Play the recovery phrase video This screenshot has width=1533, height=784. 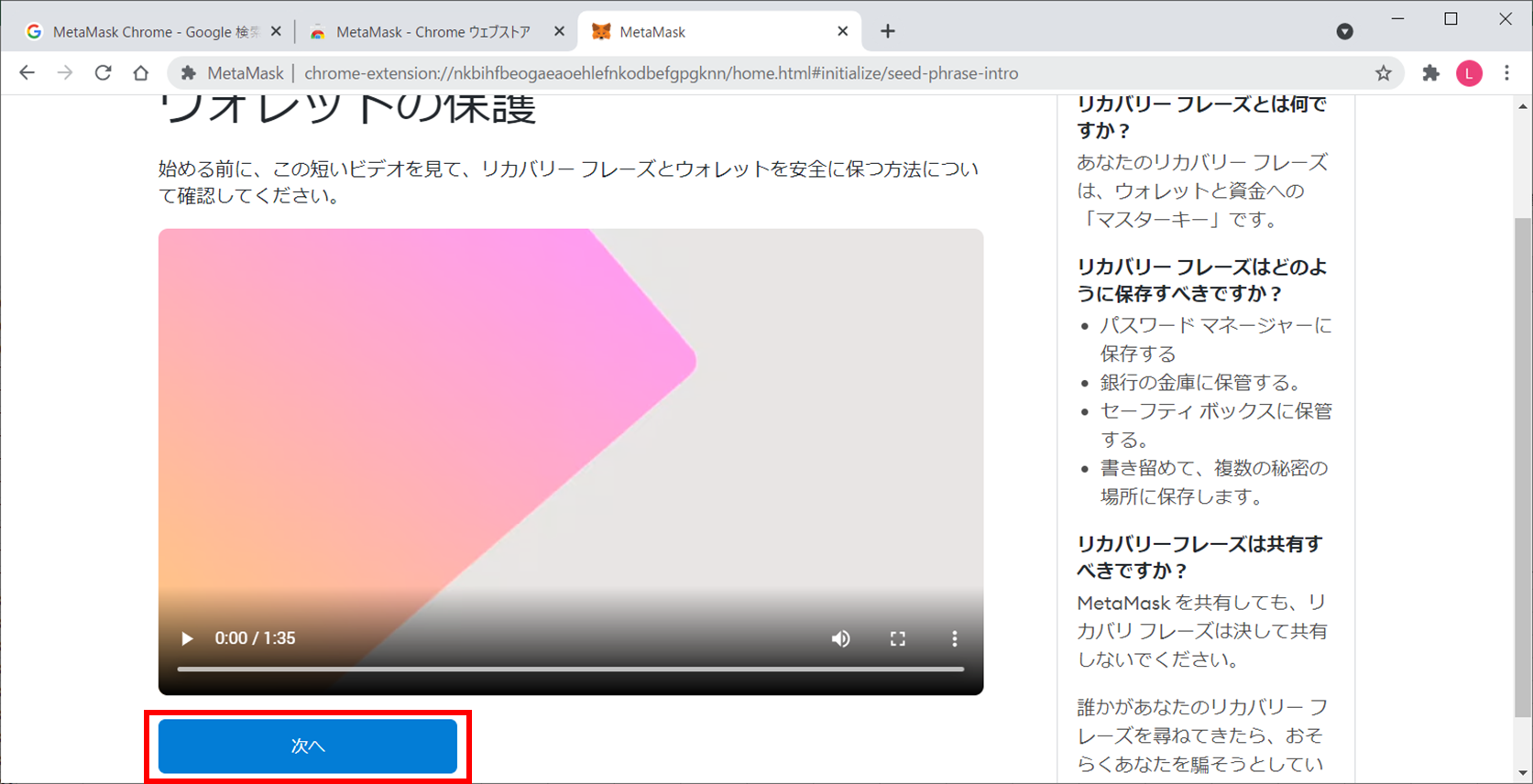click(187, 638)
